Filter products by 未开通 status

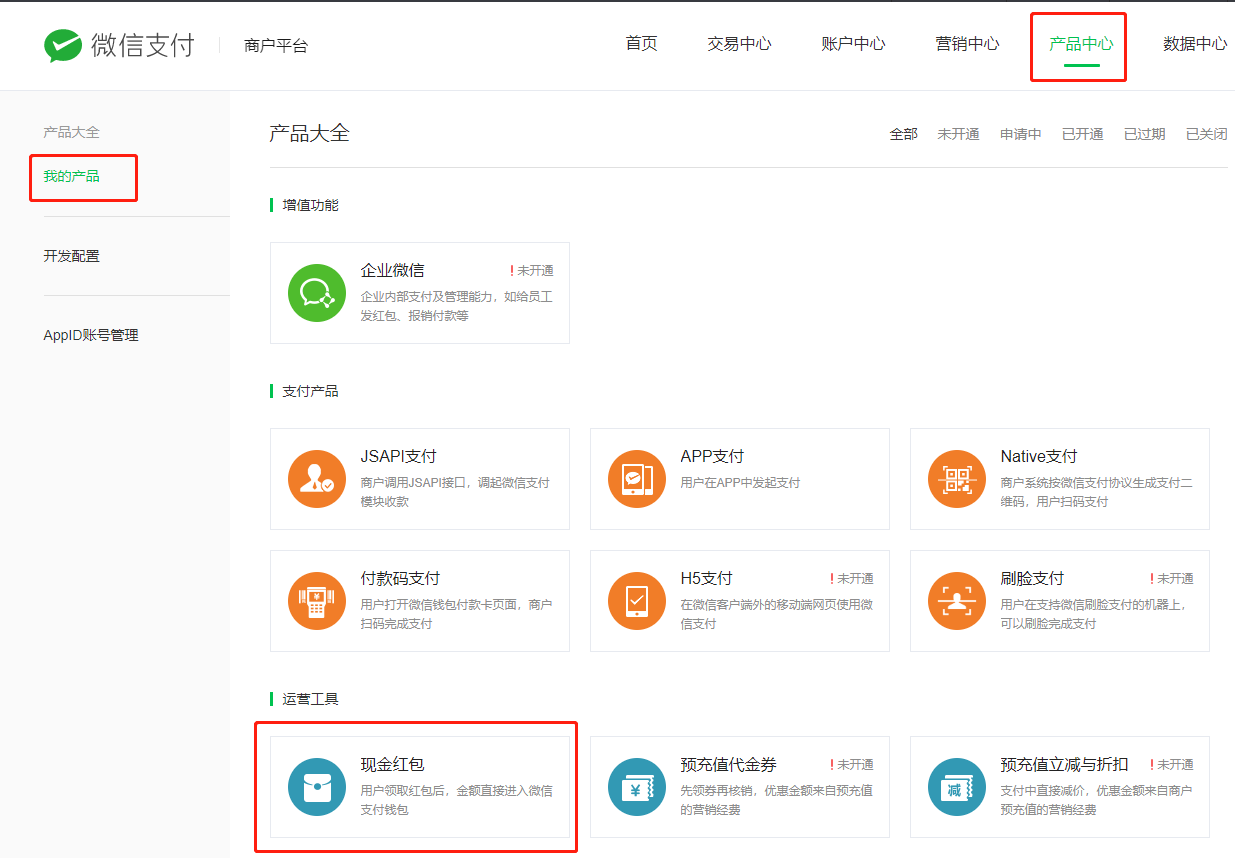958,134
